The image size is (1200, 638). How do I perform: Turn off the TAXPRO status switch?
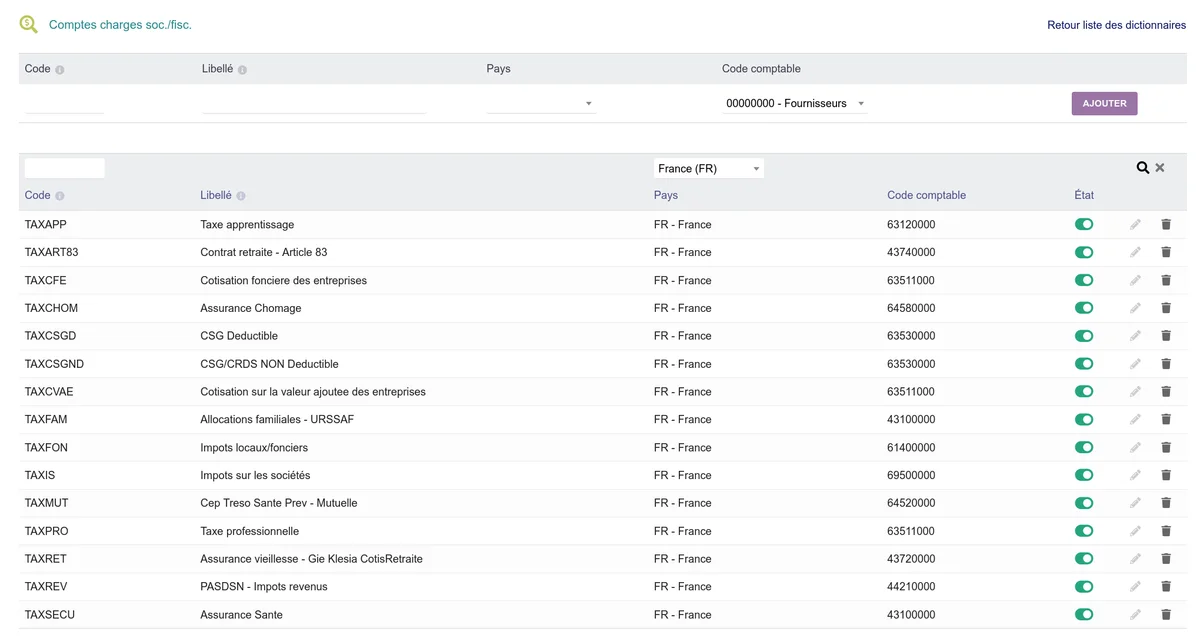click(x=1084, y=531)
